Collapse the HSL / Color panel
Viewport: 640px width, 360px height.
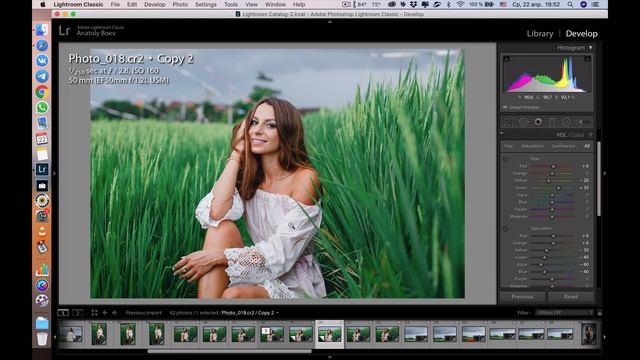pos(590,135)
